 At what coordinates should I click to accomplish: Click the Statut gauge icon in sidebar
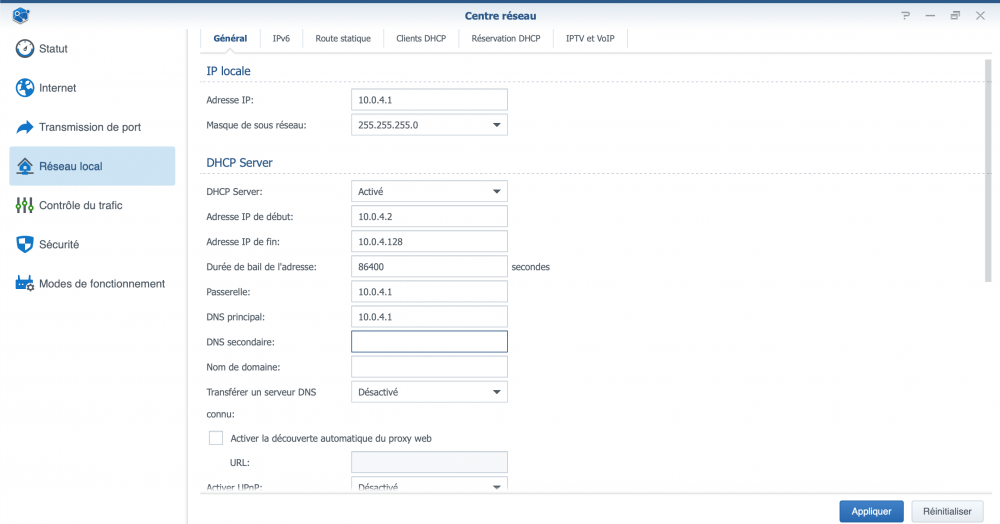tap(25, 49)
